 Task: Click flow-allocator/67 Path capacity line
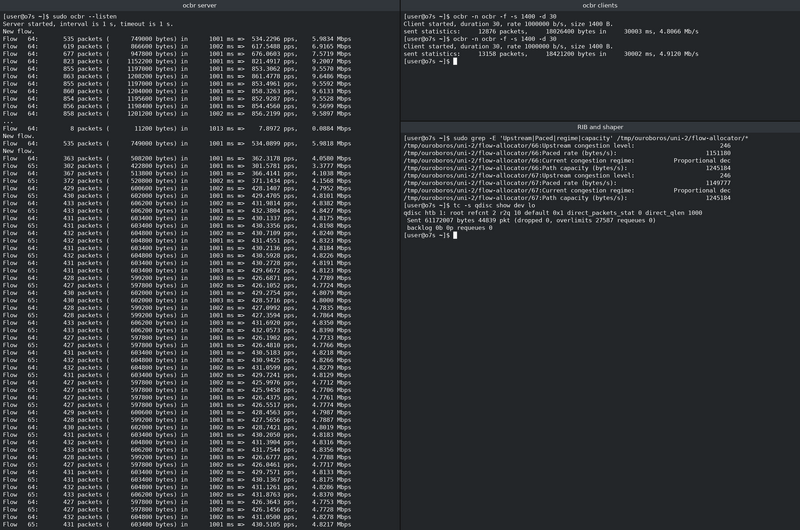click(567, 198)
